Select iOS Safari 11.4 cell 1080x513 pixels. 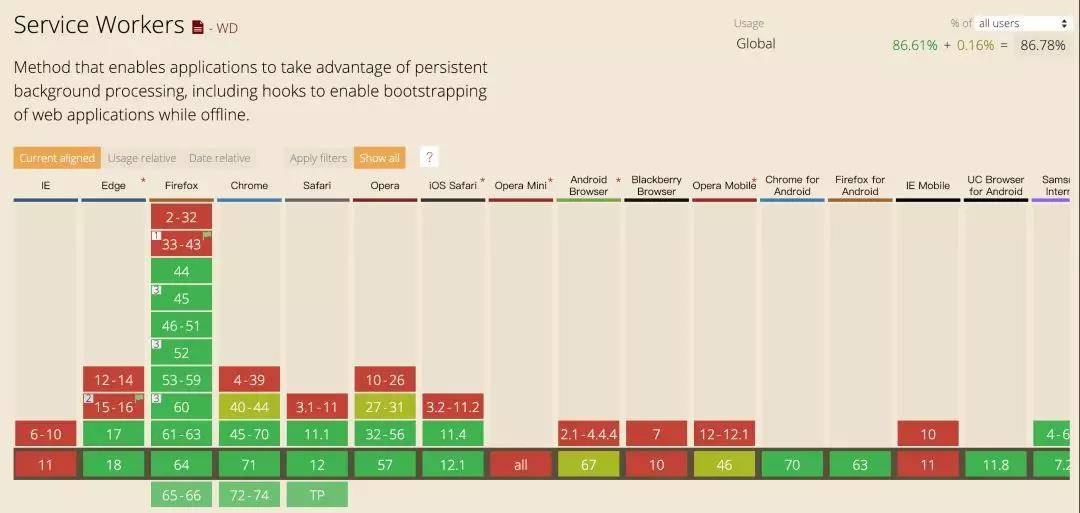(x=453, y=434)
